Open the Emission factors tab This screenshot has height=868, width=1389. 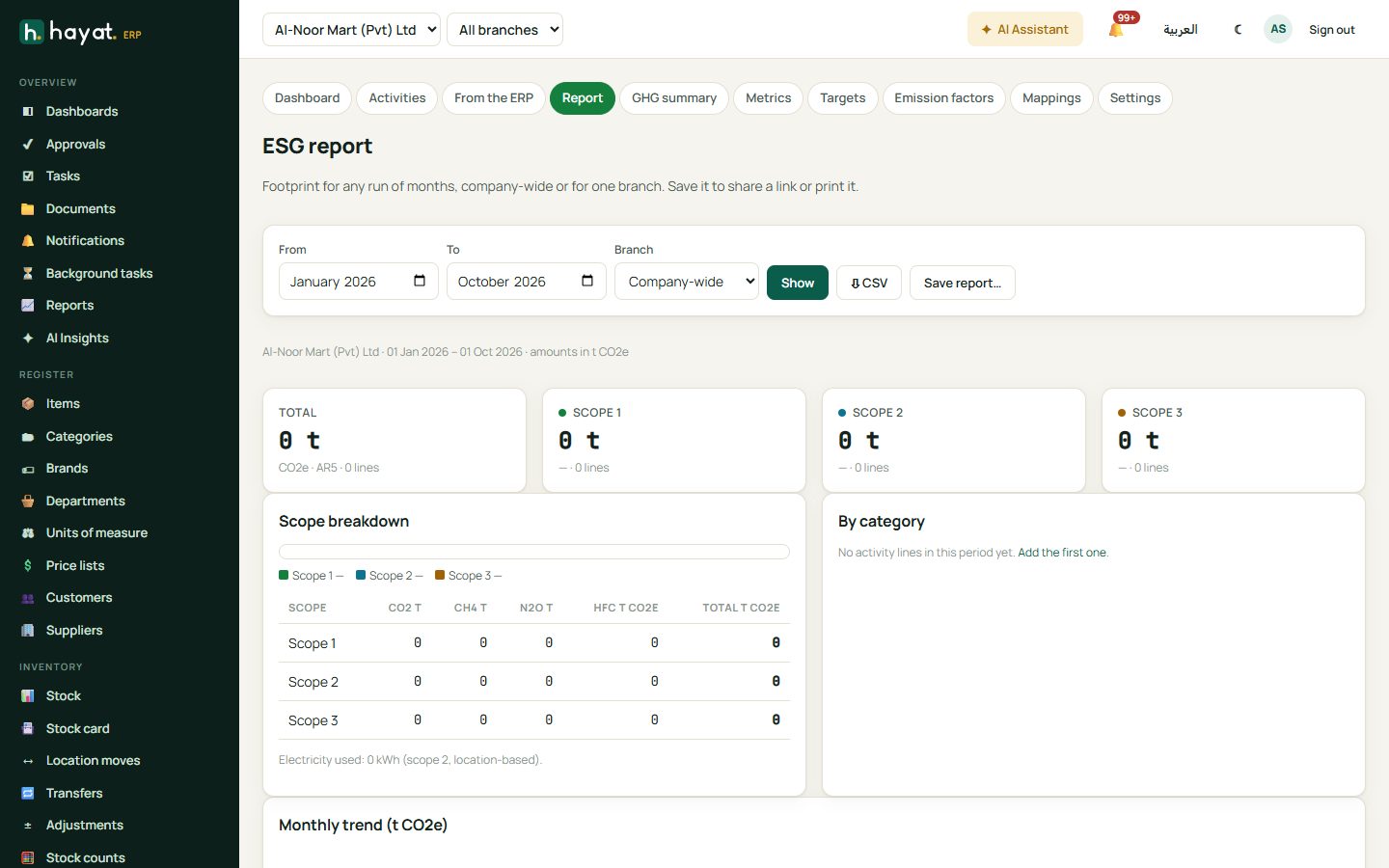(944, 98)
